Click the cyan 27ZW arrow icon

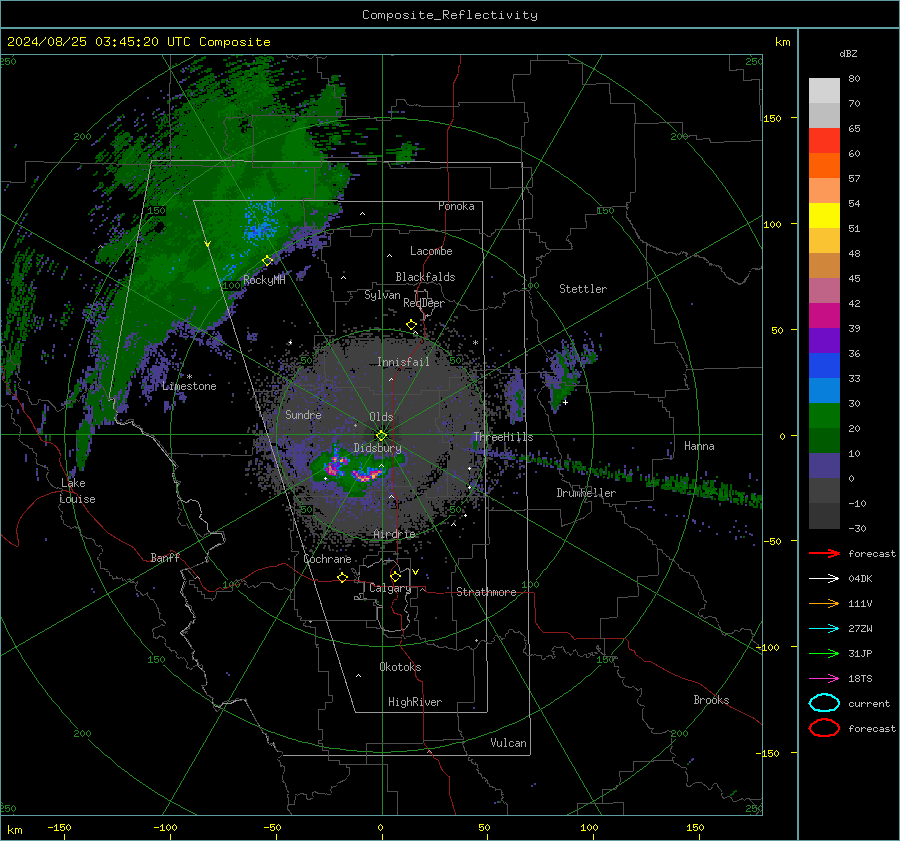[x=824, y=629]
